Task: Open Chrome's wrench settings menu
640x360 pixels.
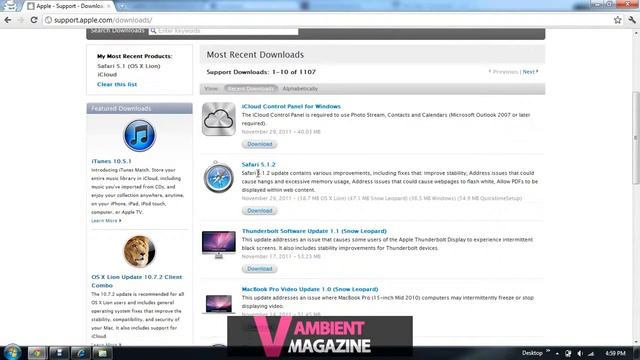Action: (632, 20)
